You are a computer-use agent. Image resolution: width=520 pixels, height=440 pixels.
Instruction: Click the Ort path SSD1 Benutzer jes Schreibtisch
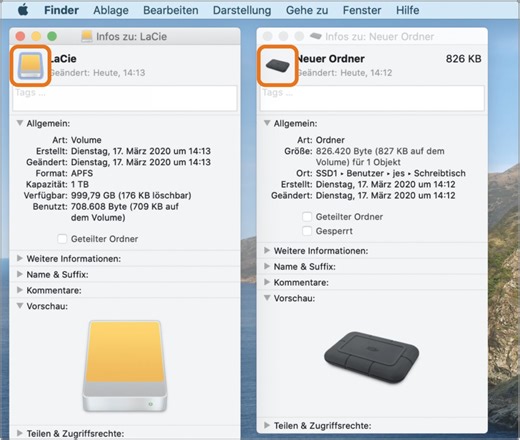pyautogui.click(x=391, y=173)
